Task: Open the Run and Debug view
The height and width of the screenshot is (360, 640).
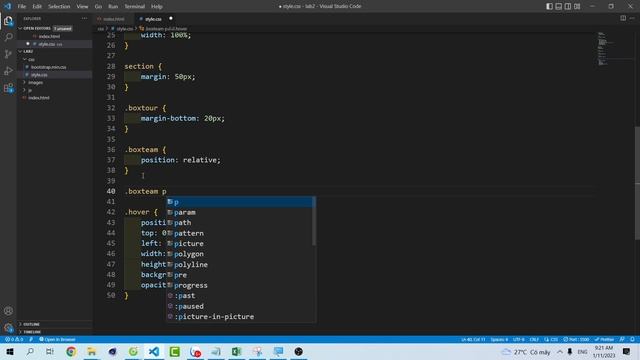Action: click(8, 71)
